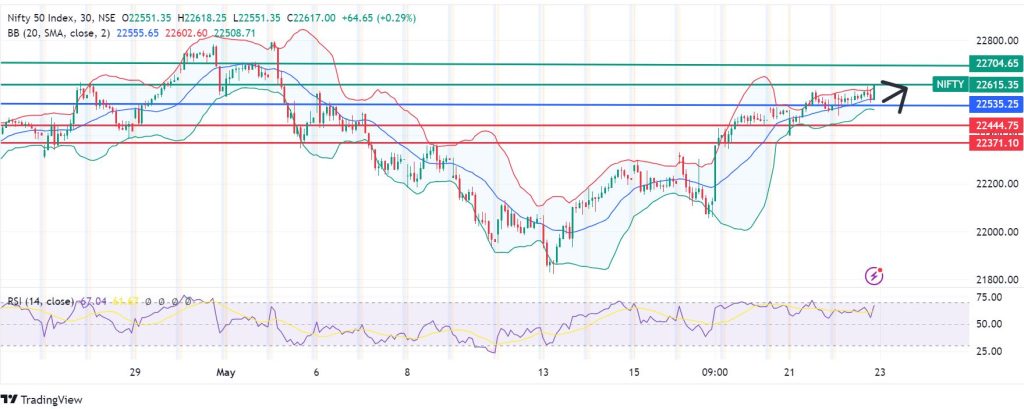Screen dimensions: 1024x409
Task: Click the purple RSI value 67.04
Action: coord(93,301)
